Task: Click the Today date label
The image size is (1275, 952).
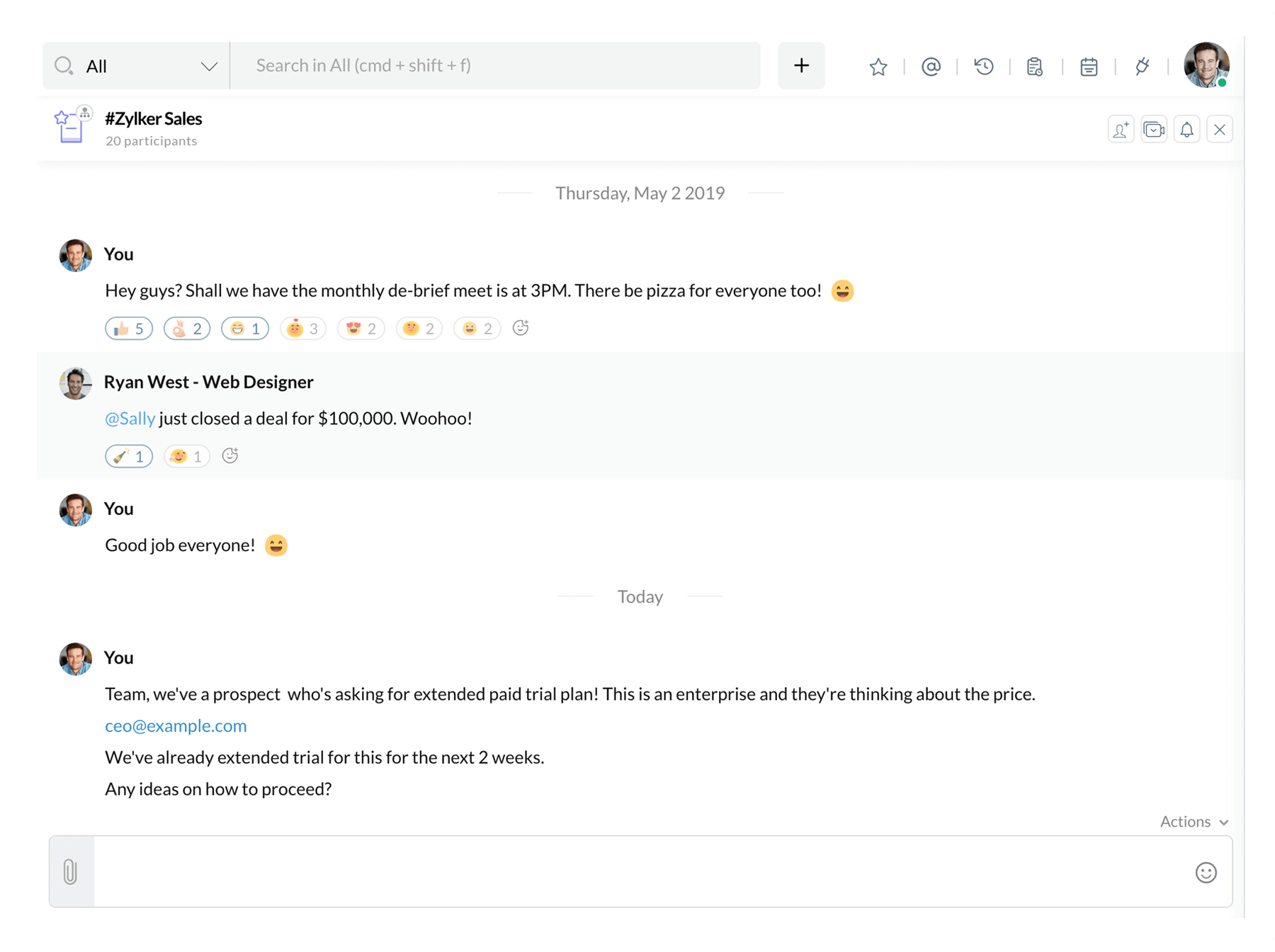Action: tap(640, 596)
